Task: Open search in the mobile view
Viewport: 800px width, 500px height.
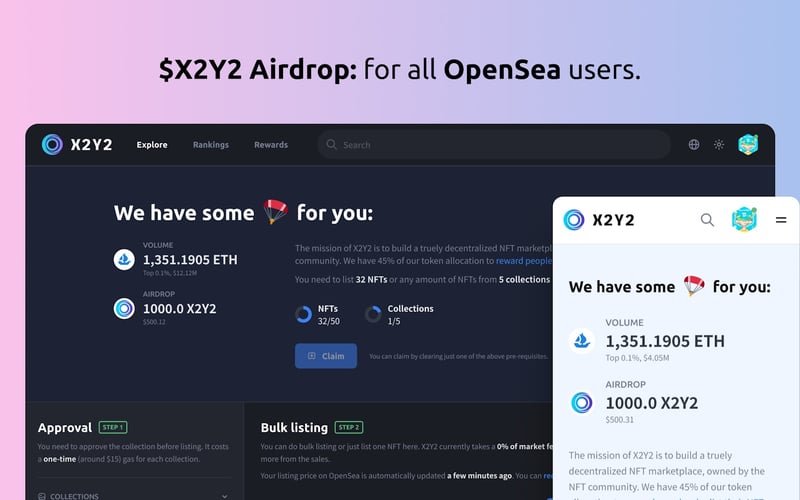Action: (x=707, y=220)
